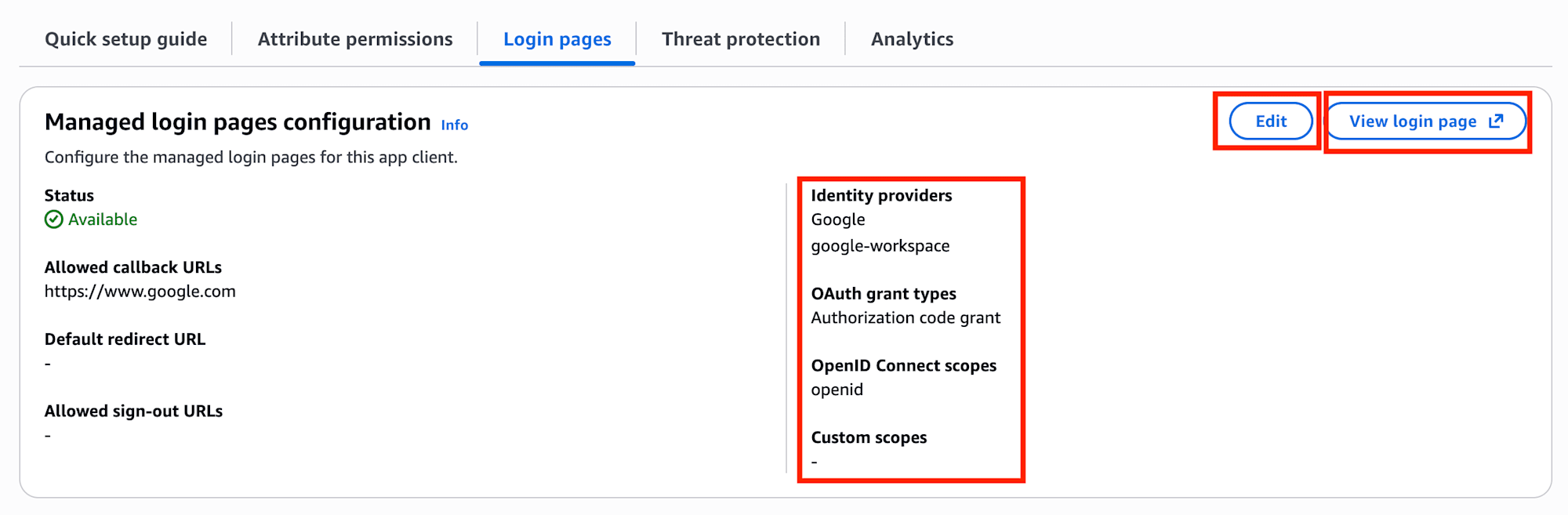Switch to the Attribute permissions tab
The image size is (1568, 515).
click(x=355, y=39)
